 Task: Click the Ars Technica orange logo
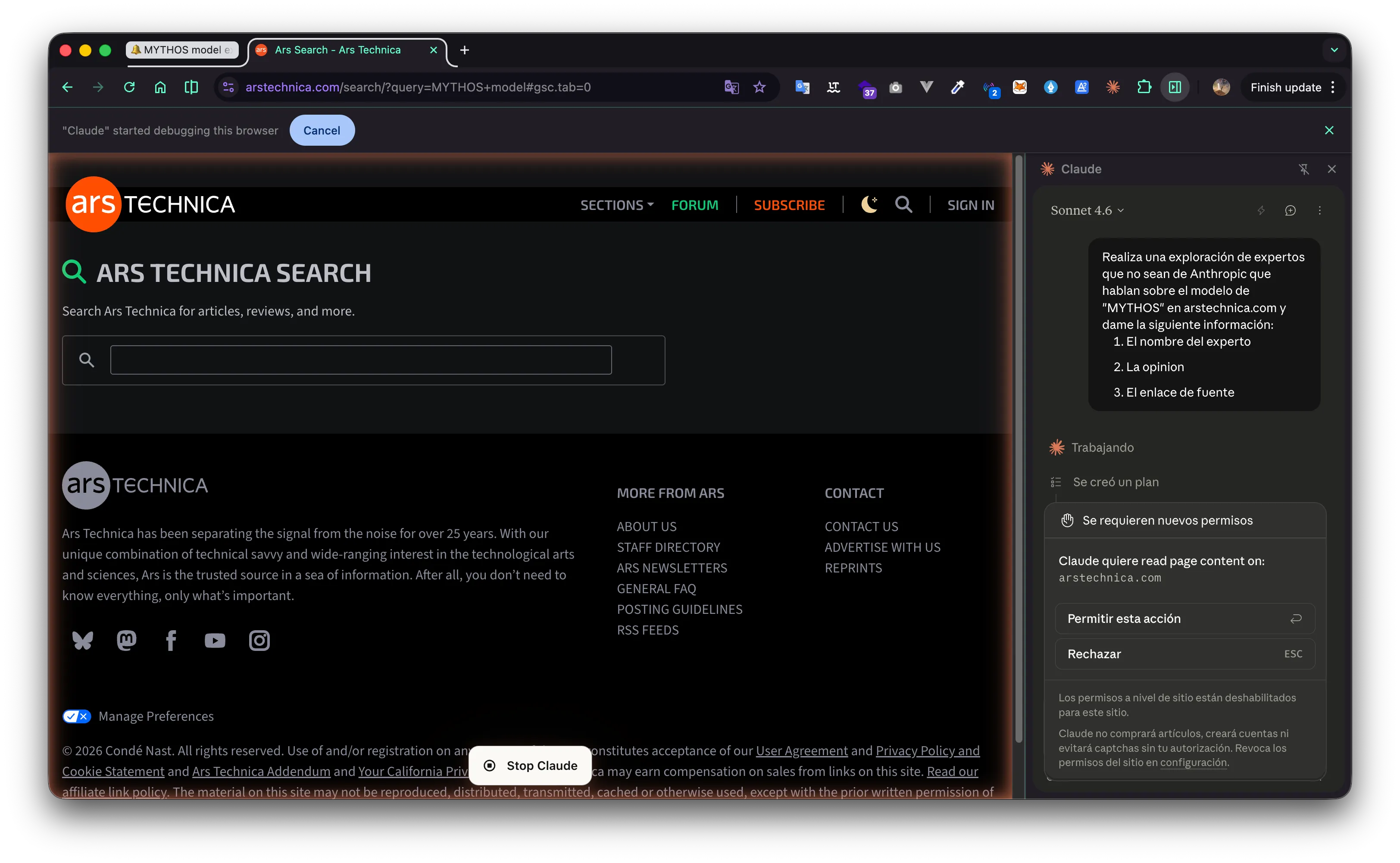94,204
